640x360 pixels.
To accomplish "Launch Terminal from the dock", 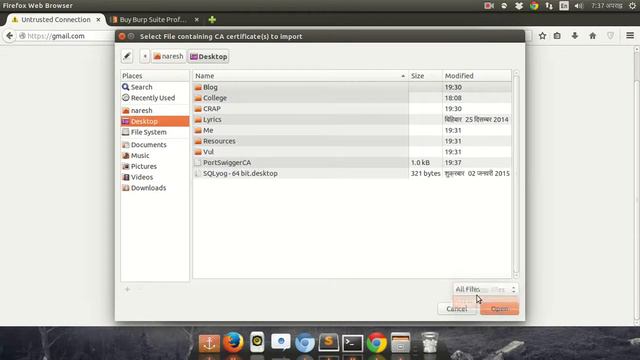I will click(353, 343).
